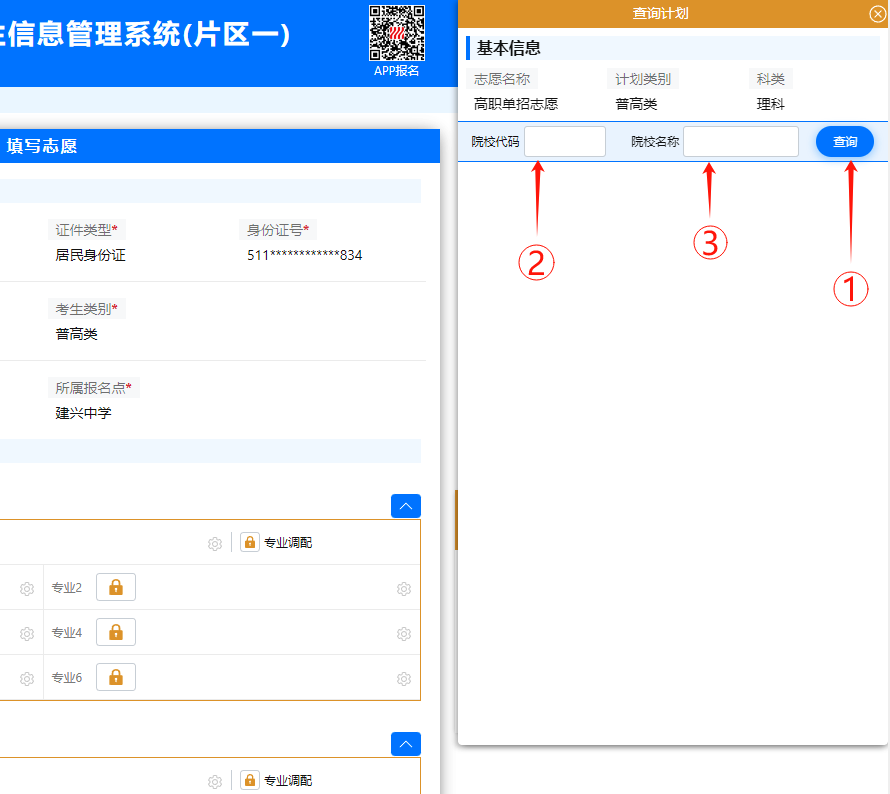The height and width of the screenshot is (794, 890).
Task: Collapse the first volunteer section with the chevron
Action: 405,505
